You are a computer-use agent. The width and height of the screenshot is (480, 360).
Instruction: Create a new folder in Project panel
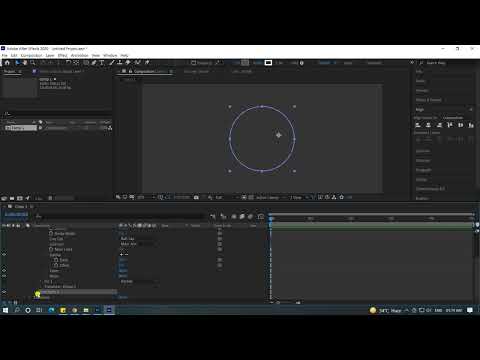[x=12, y=198]
